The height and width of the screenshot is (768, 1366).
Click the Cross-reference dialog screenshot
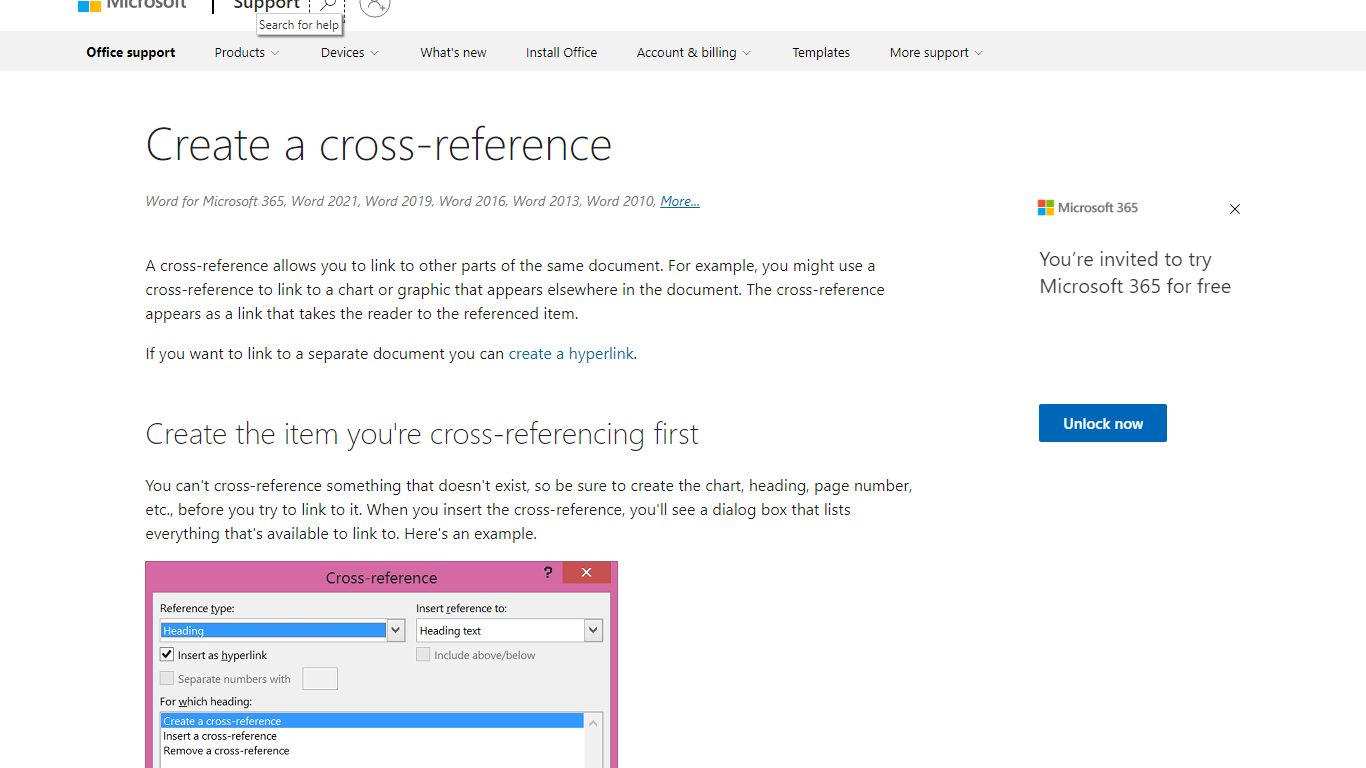point(382,665)
